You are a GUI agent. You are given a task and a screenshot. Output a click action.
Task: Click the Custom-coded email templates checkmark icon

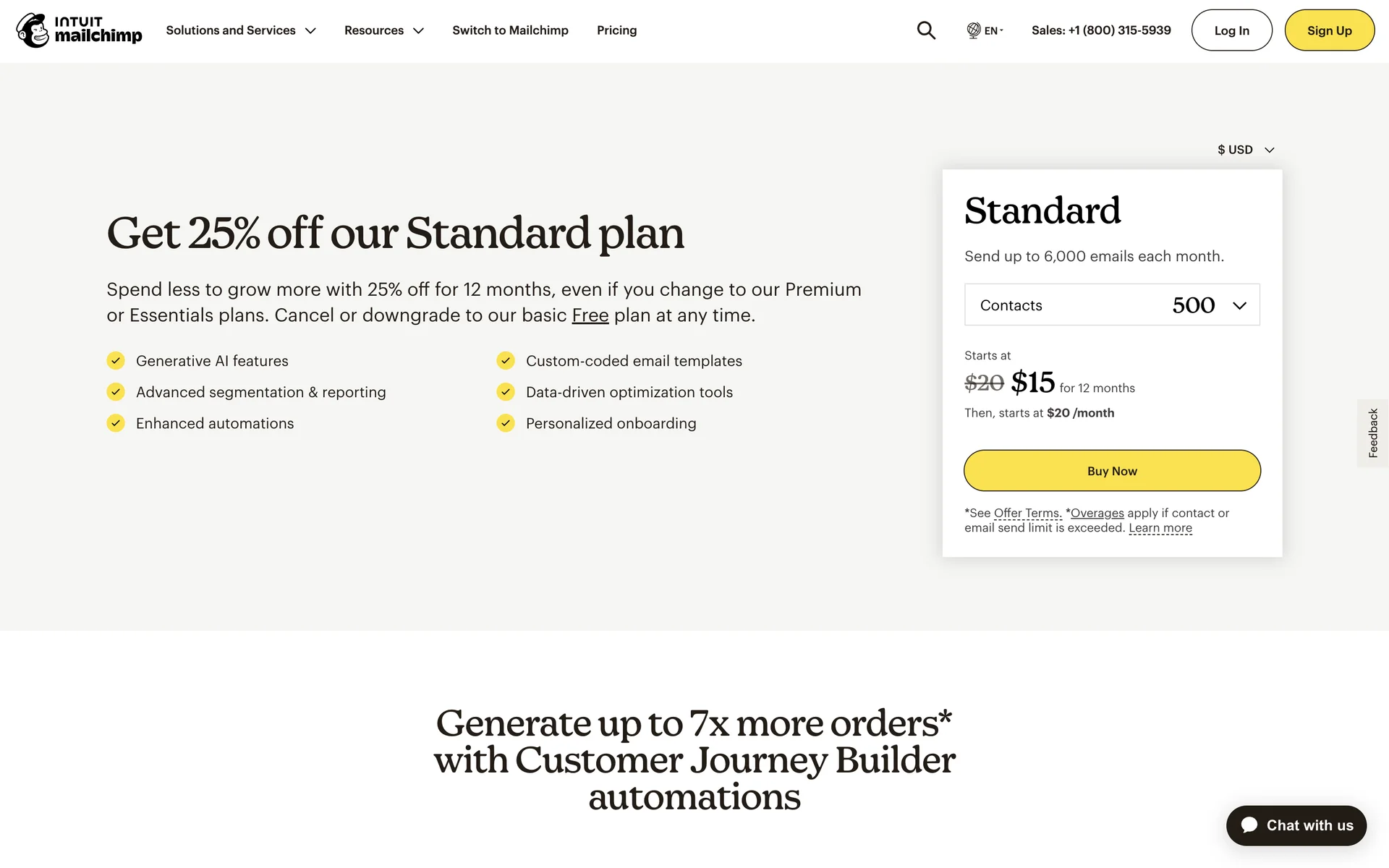[x=506, y=361]
